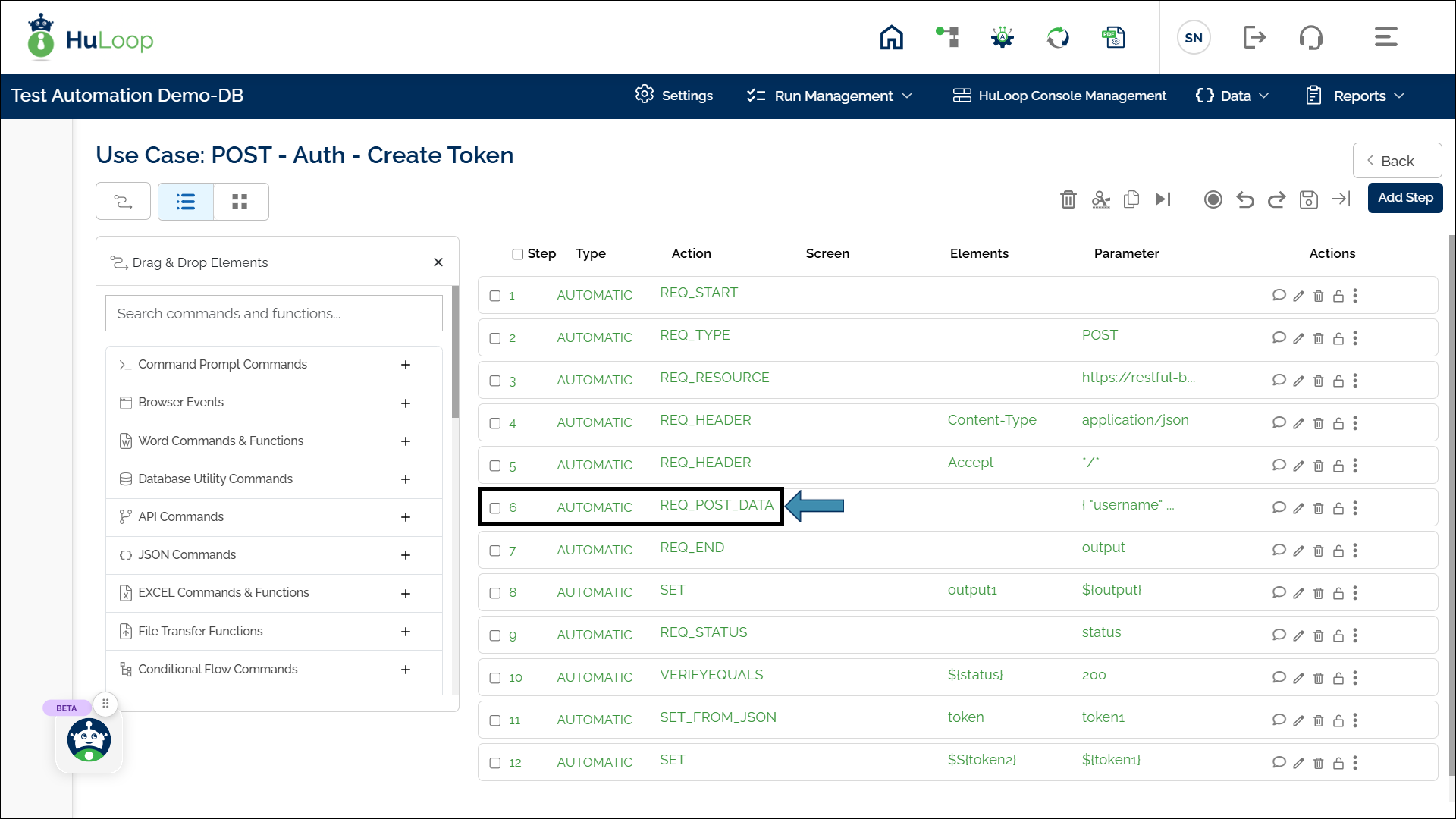Click the save disk icon
The height and width of the screenshot is (819, 1456).
(1308, 199)
